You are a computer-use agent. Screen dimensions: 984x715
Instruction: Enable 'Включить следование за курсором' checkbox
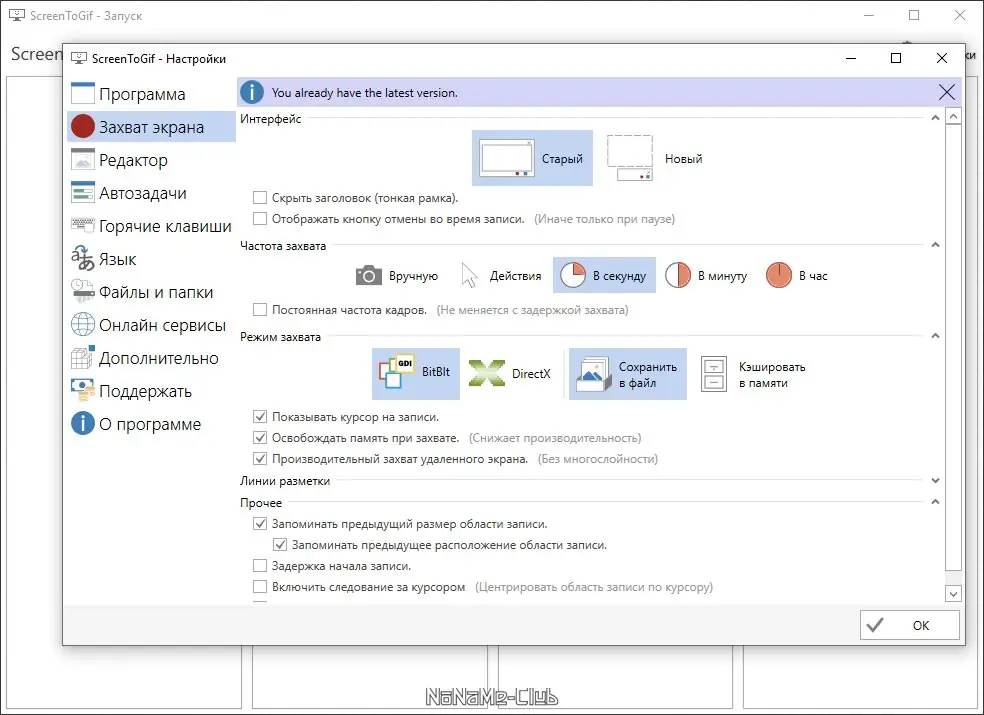coord(260,587)
